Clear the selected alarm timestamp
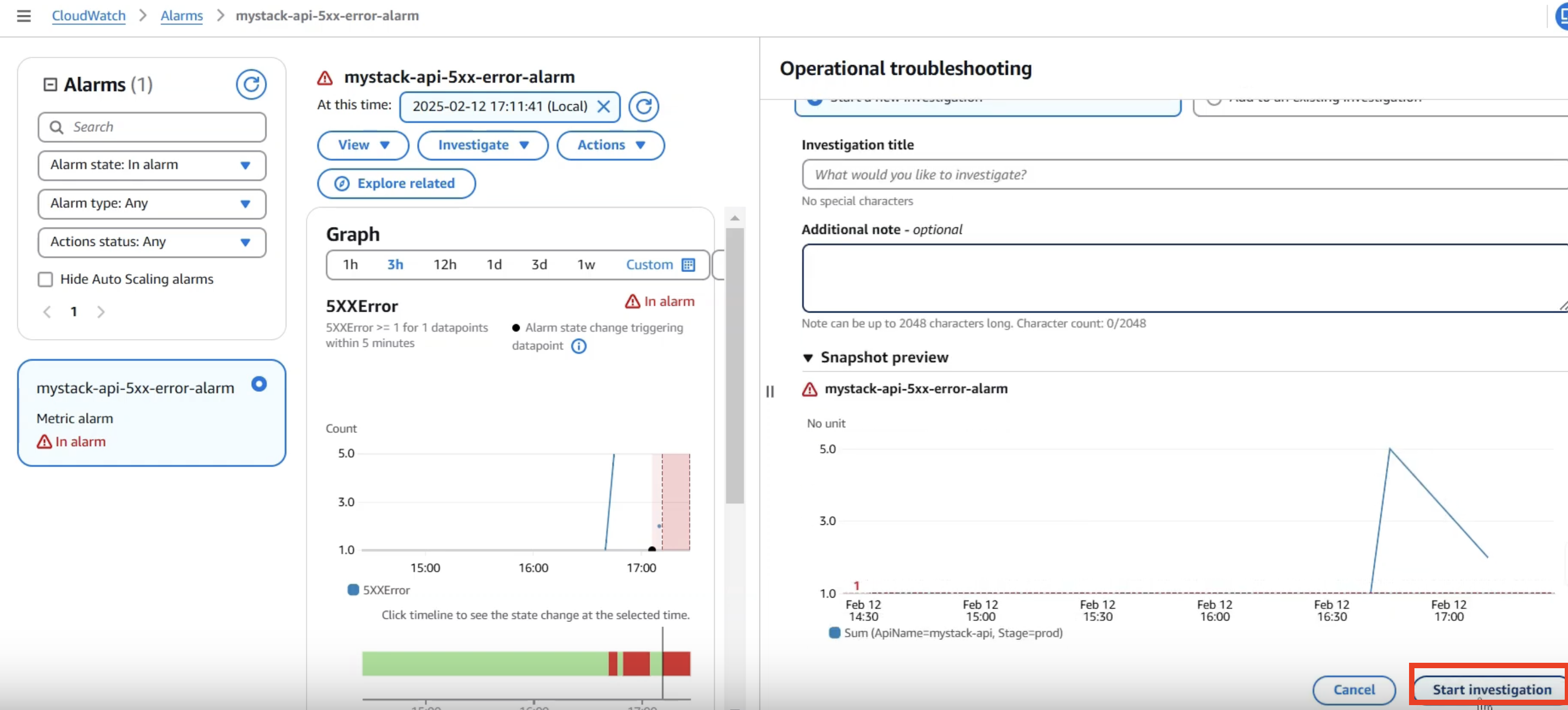 click(x=603, y=106)
